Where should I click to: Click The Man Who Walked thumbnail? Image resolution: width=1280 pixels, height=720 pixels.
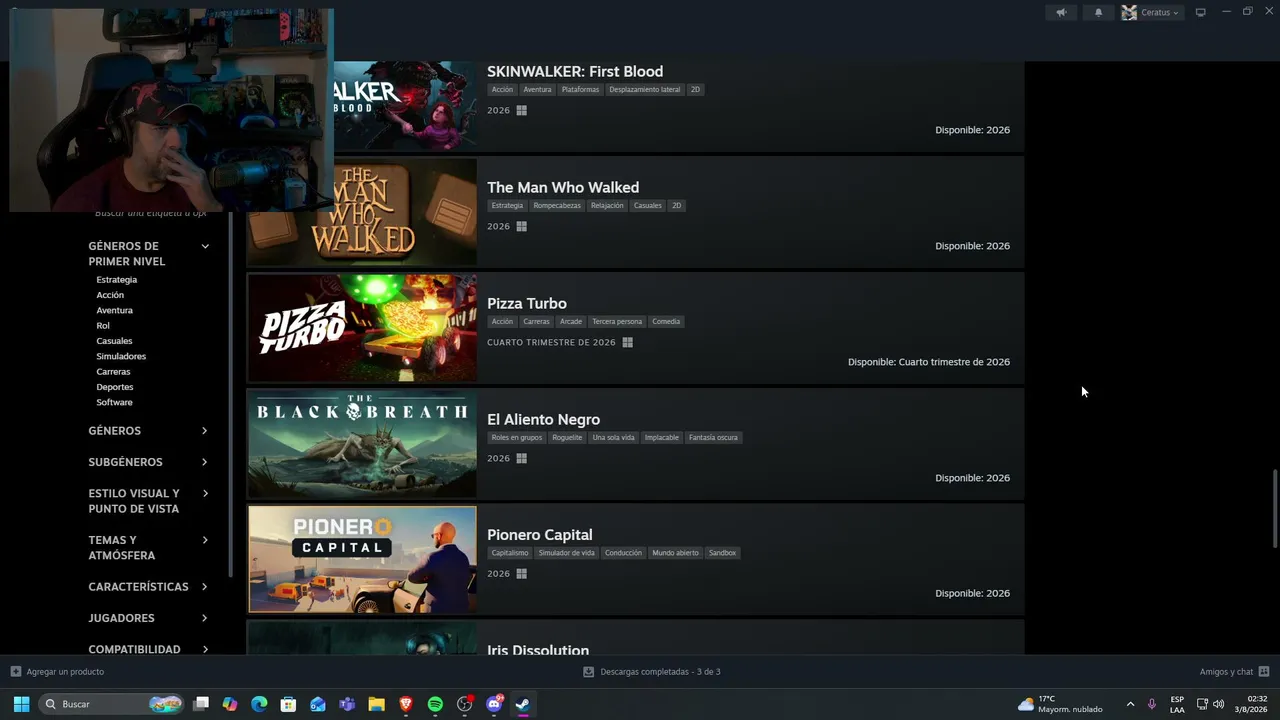[362, 212]
